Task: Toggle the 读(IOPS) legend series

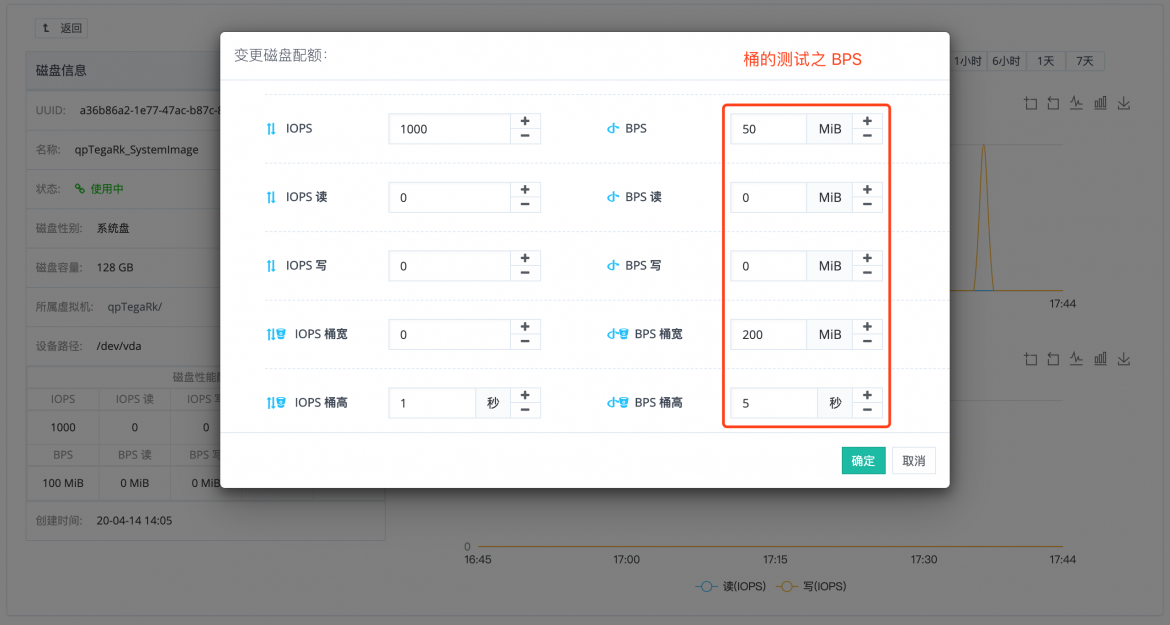Action: (731, 587)
